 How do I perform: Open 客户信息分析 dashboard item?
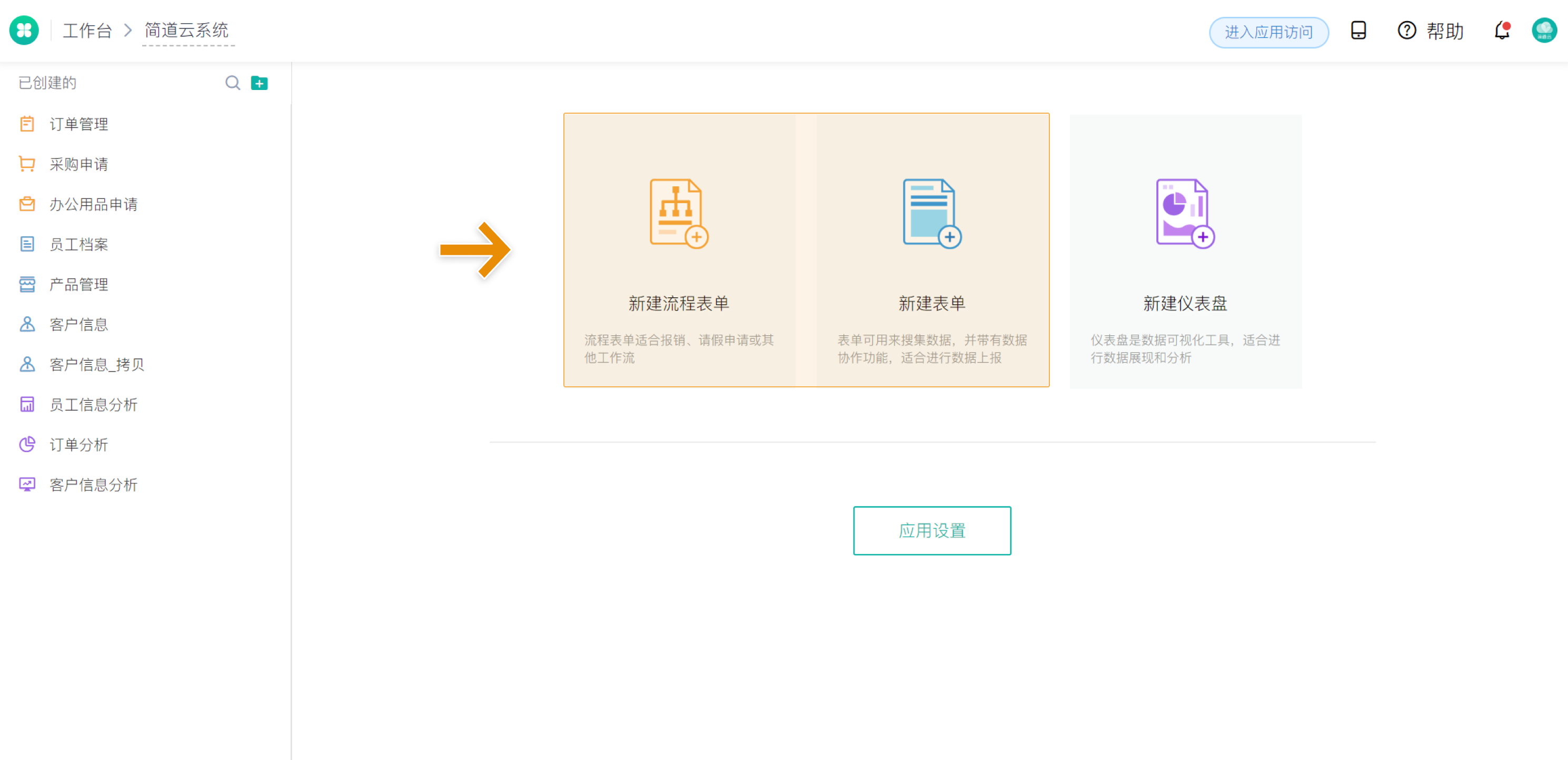click(93, 485)
